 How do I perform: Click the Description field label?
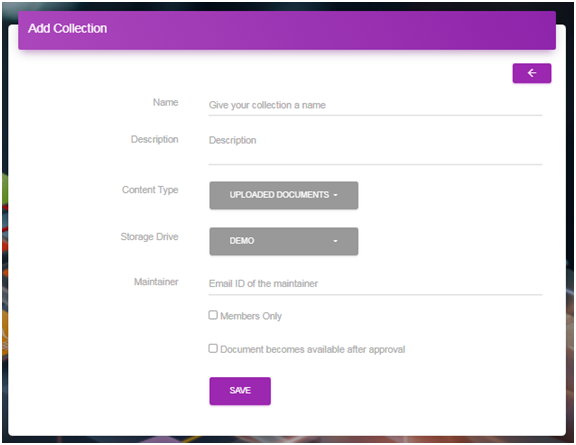[155, 140]
